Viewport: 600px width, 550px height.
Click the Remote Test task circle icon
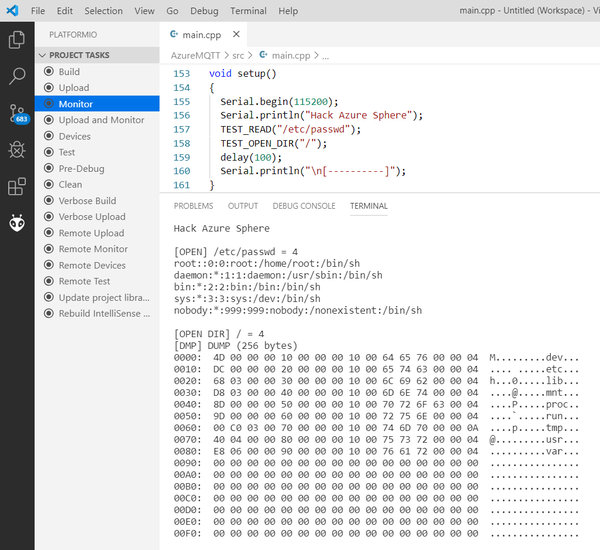pos(49,281)
